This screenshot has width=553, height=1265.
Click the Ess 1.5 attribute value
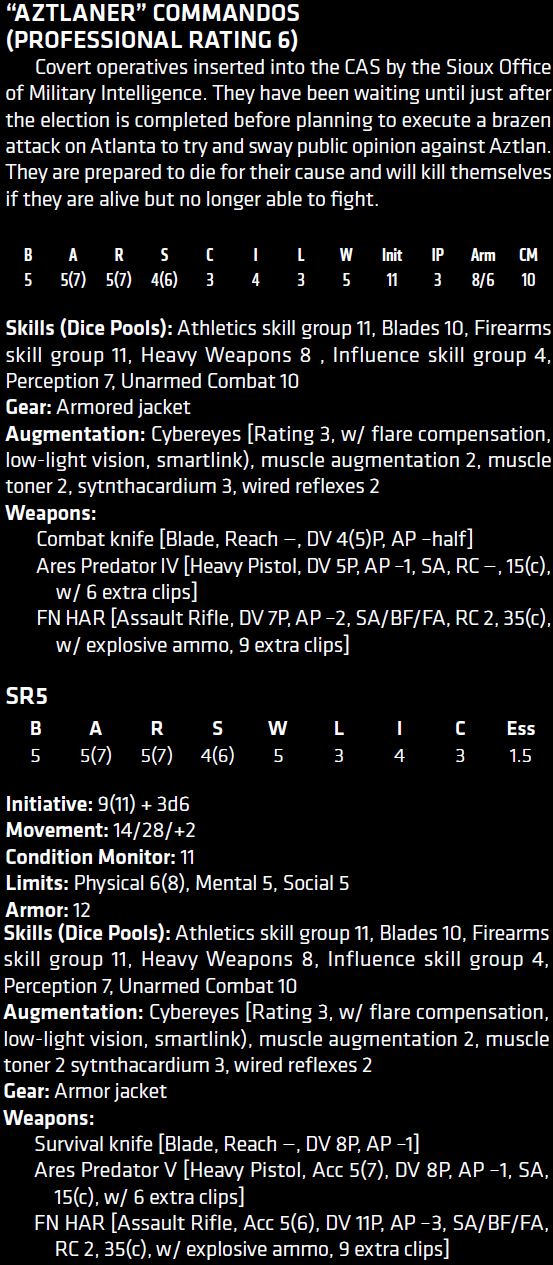[520, 755]
